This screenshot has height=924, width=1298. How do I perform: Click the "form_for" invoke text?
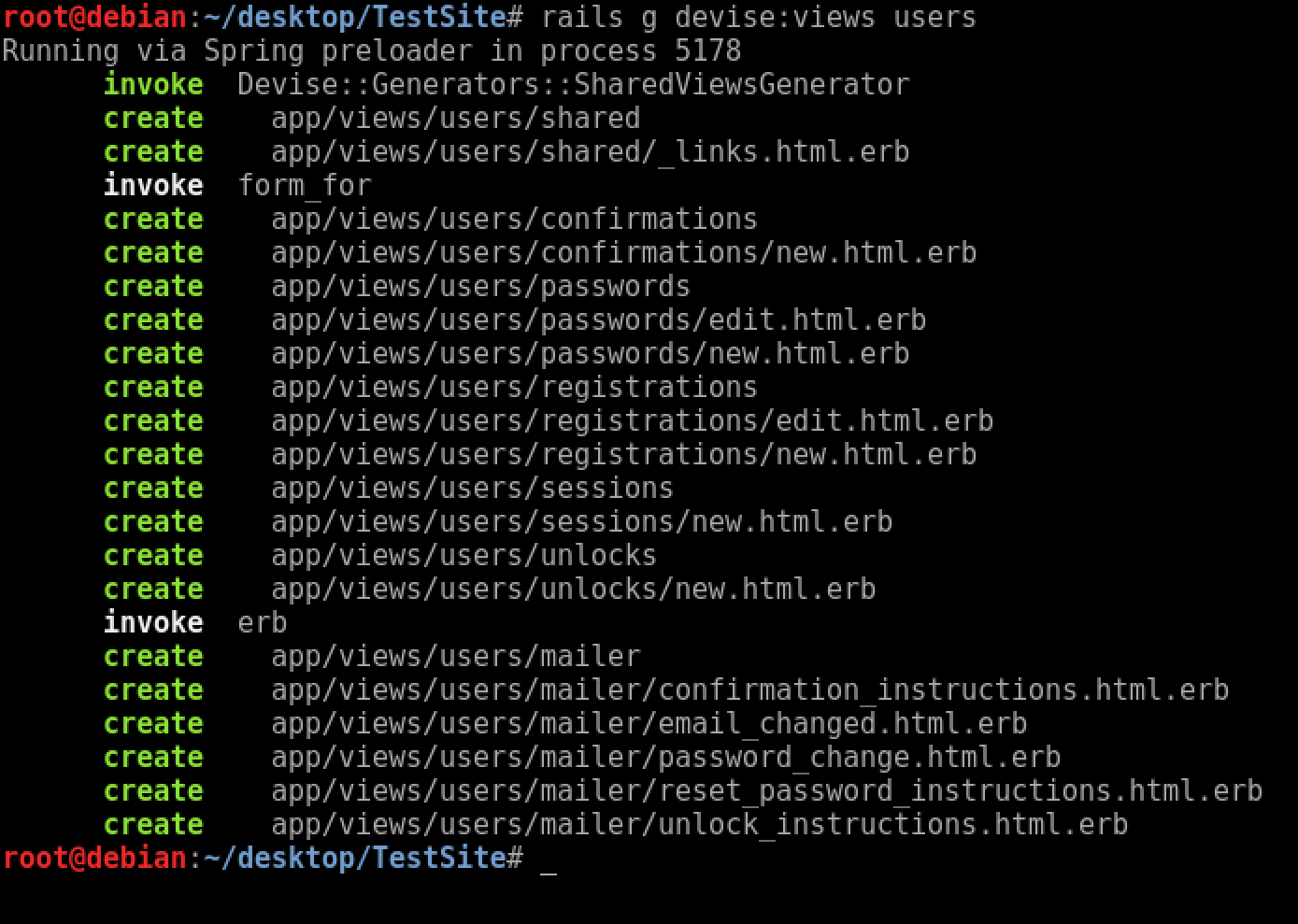(305, 186)
